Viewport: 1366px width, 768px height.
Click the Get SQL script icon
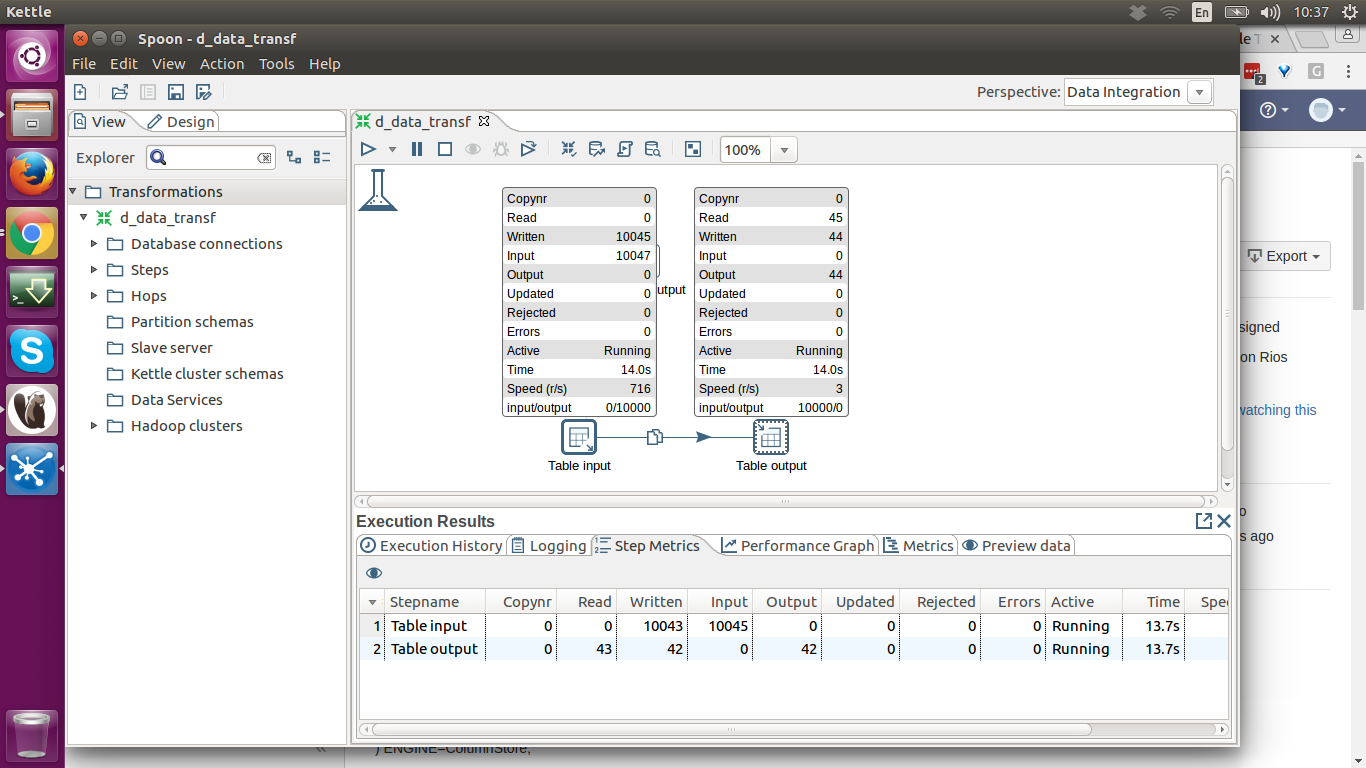pos(625,149)
